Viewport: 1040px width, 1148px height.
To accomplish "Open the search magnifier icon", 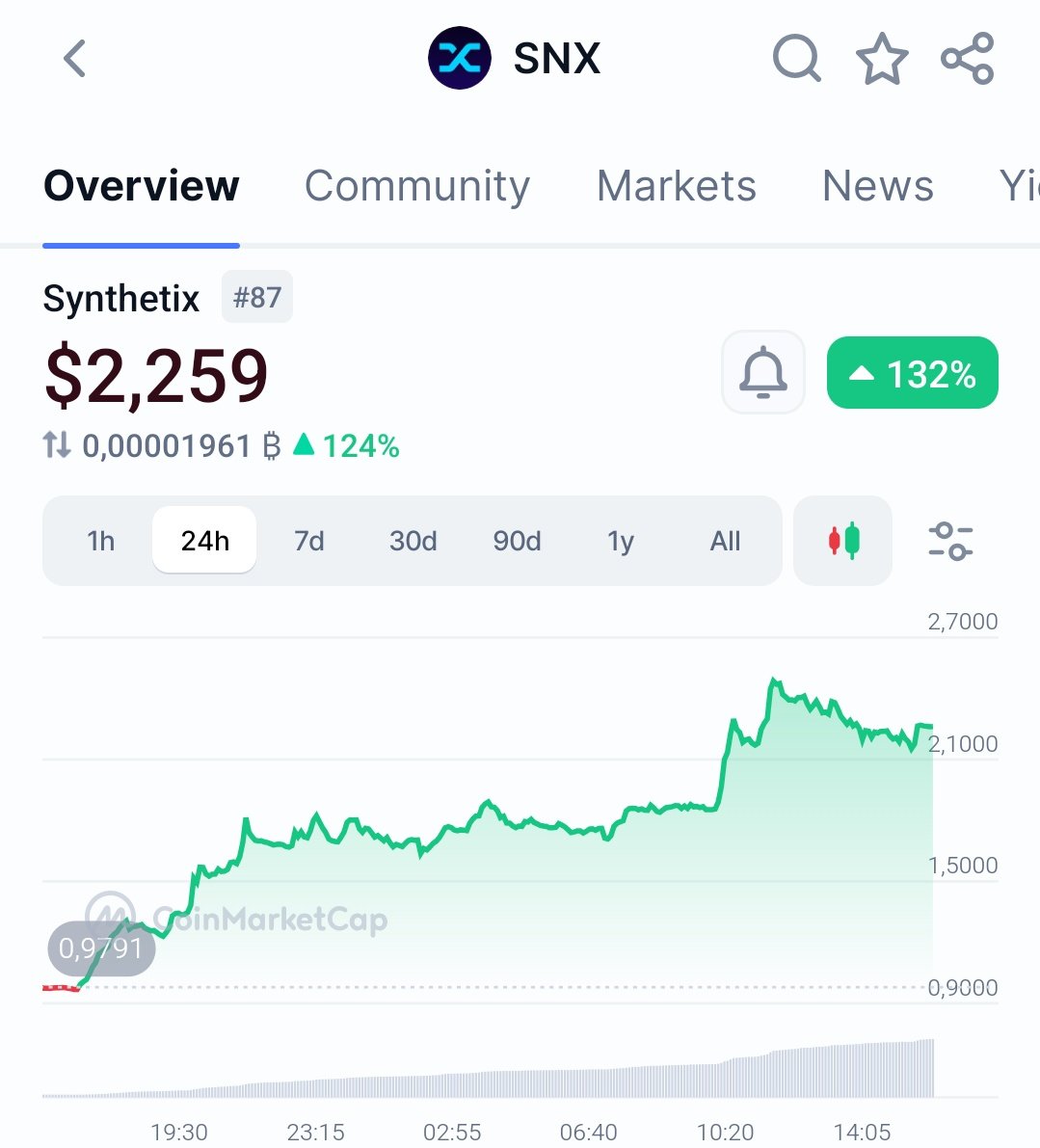I will point(796,58).
